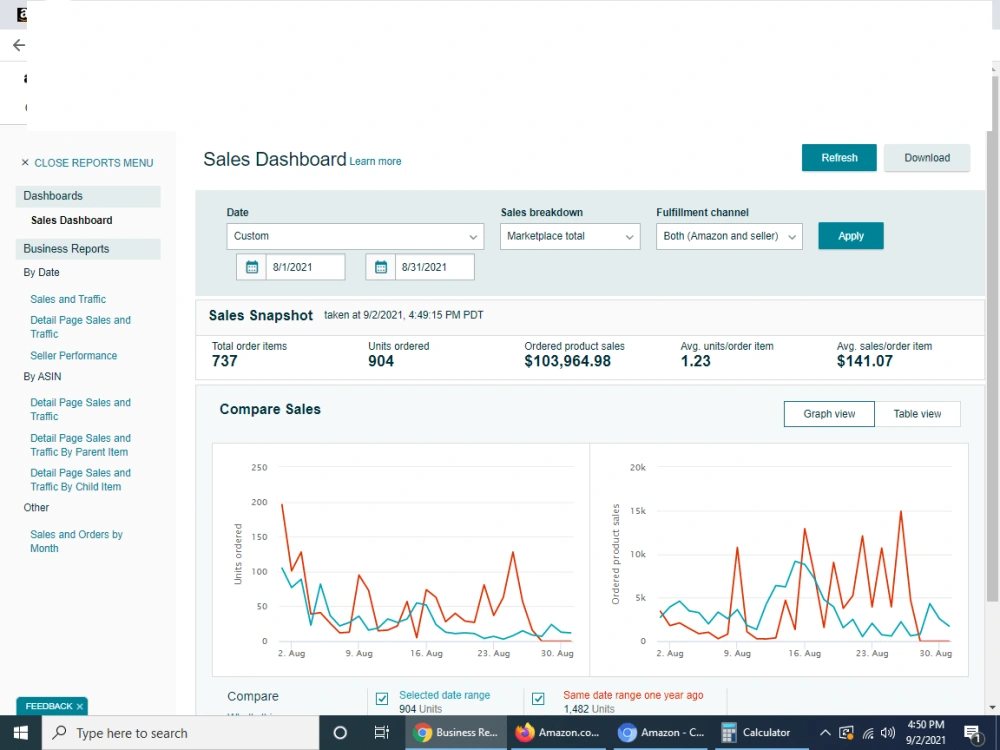Click the Sales Snapshot heading
The image size is (1000, 750).
point(261,316)
